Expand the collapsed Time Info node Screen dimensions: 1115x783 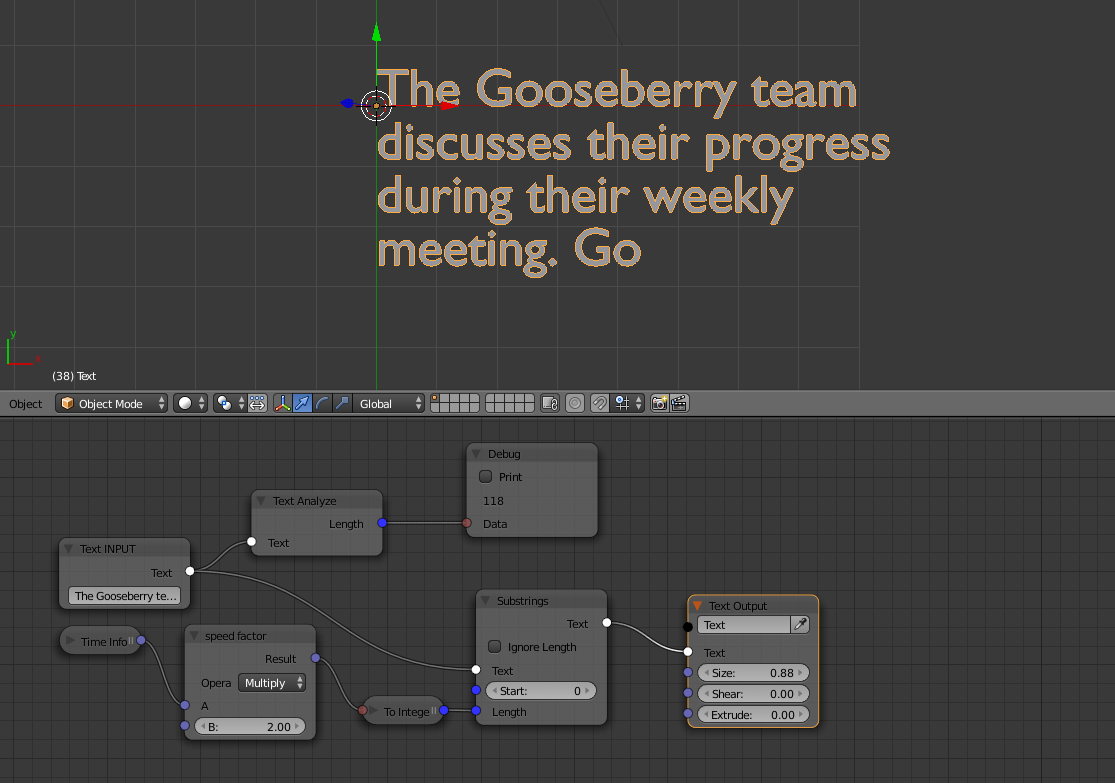[x=70, y=641]
